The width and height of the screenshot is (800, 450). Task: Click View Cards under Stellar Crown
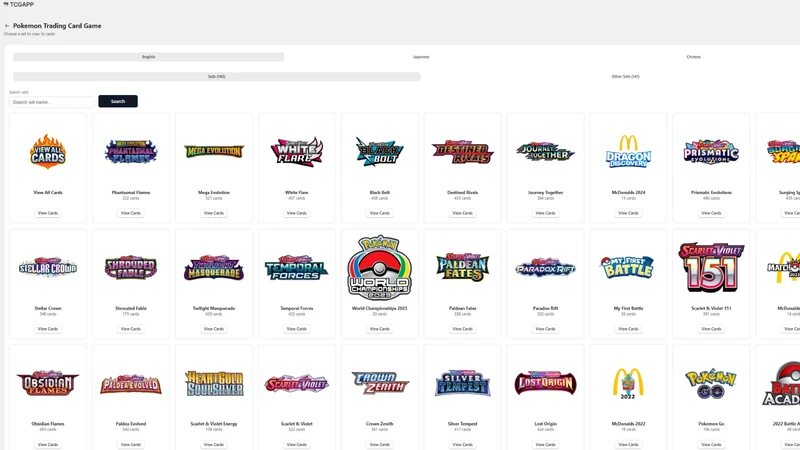click(x=48, y=329)
